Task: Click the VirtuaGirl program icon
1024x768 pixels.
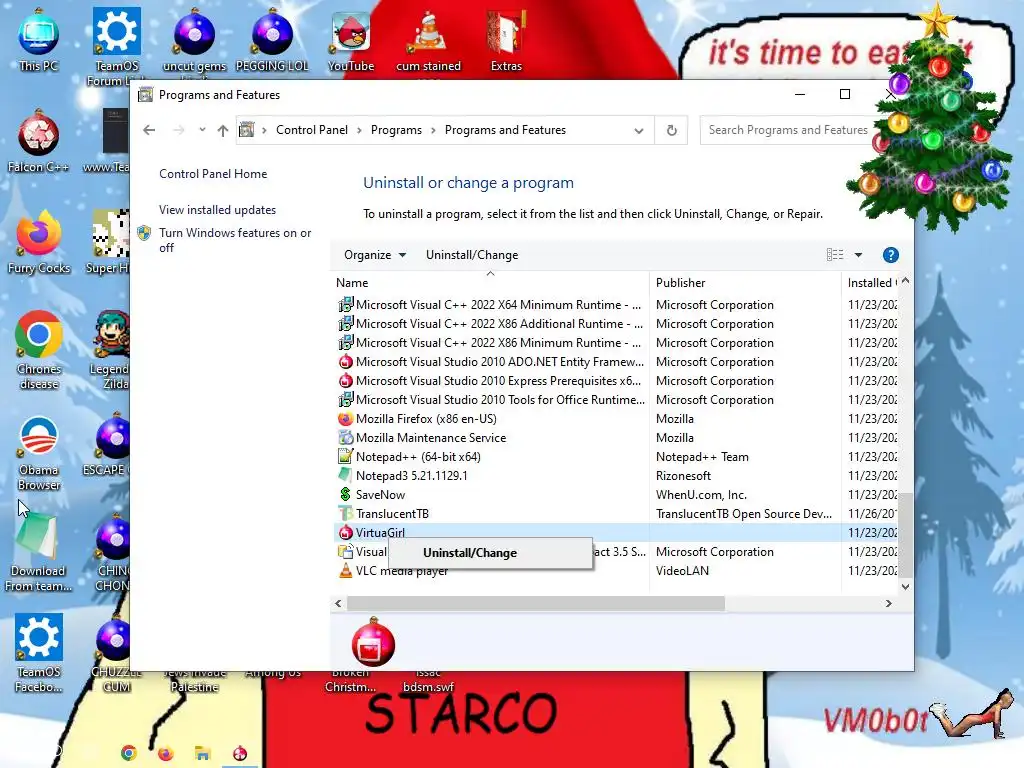Action: [345, 533]
